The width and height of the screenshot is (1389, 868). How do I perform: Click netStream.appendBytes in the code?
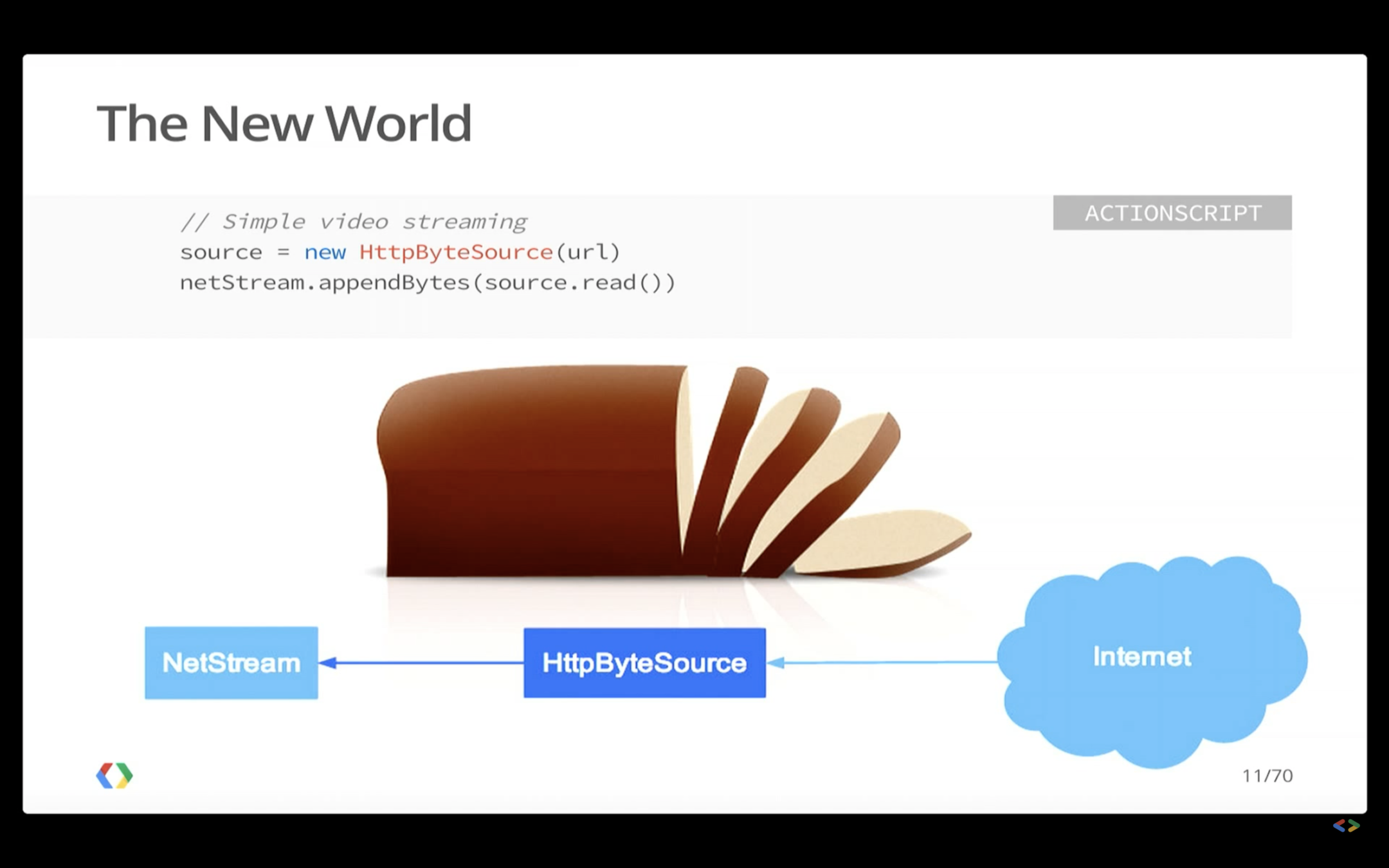[325, 282]
